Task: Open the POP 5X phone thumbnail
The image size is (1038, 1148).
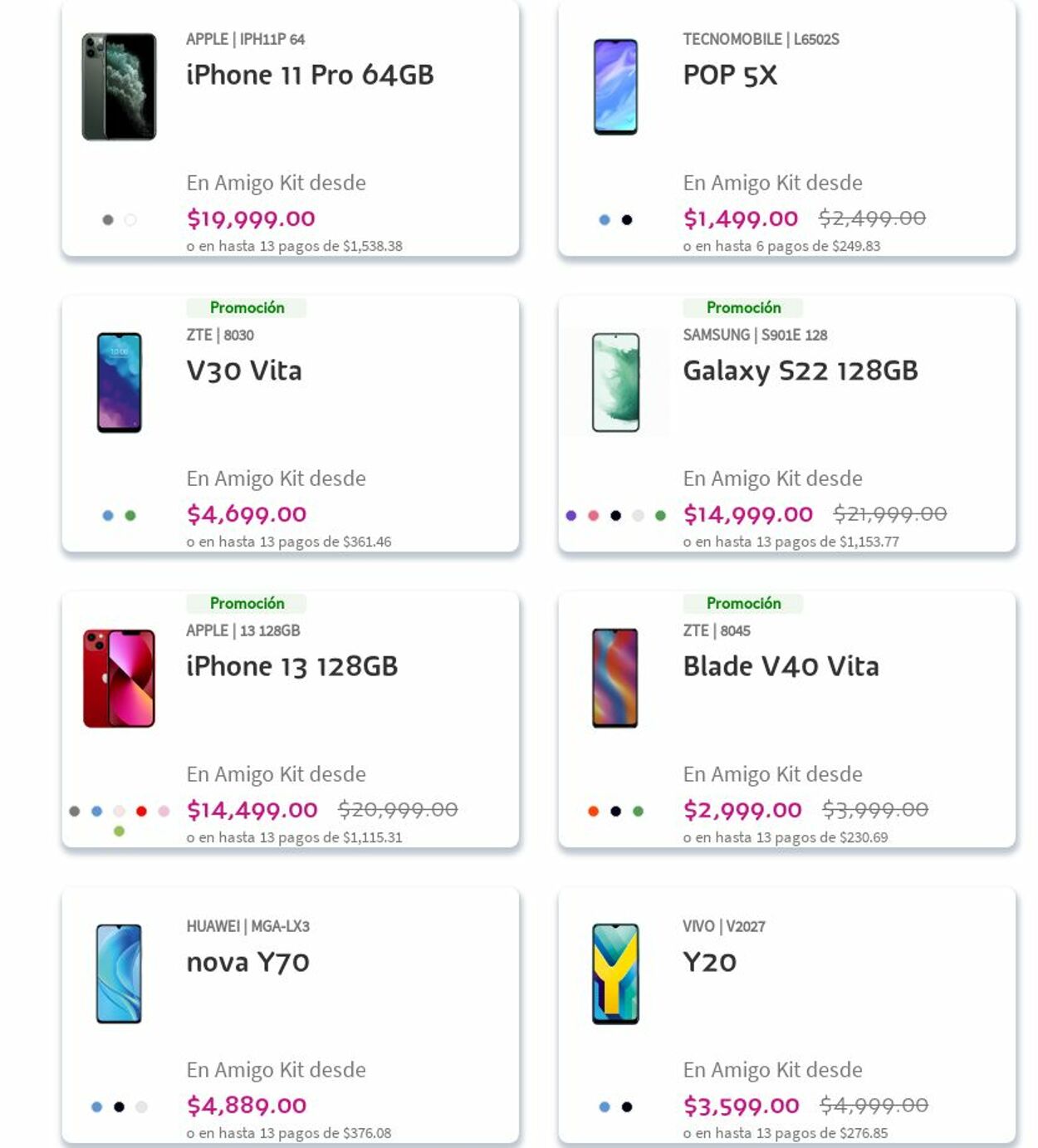Action: click(x=615, y=86)
